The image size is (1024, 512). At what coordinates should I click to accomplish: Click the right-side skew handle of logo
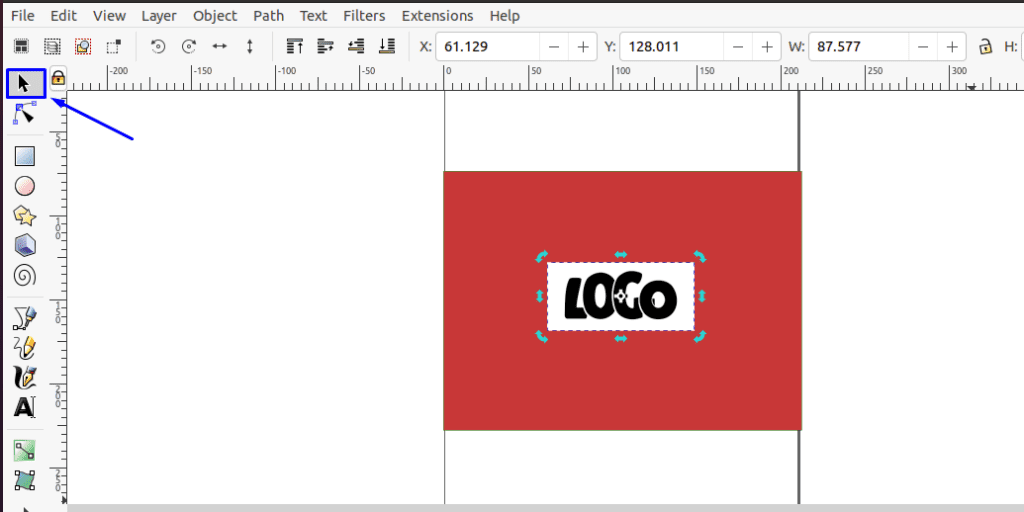coord(702,296)
